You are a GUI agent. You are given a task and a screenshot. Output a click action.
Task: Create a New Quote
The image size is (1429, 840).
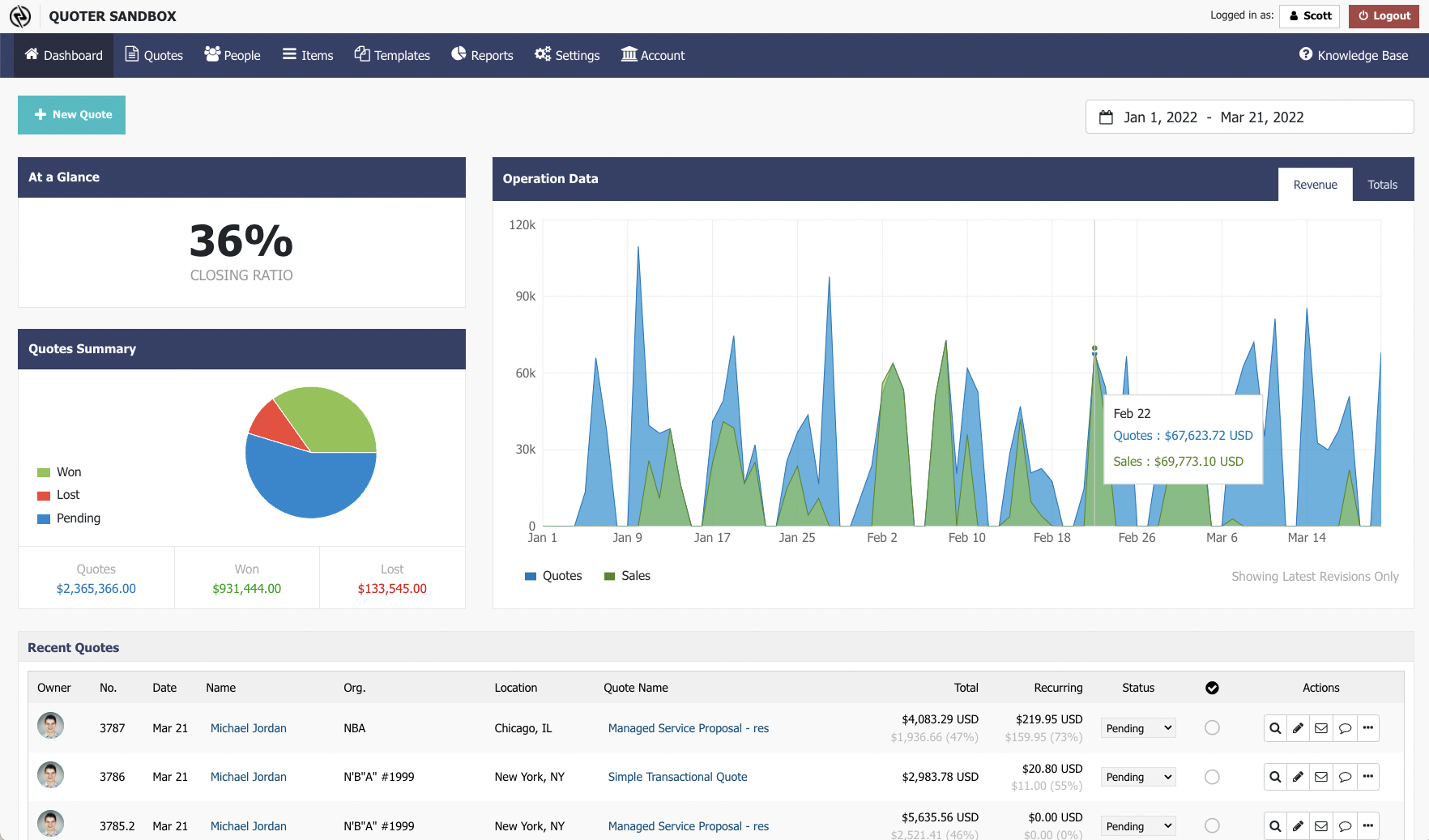(x=71, y=115)
